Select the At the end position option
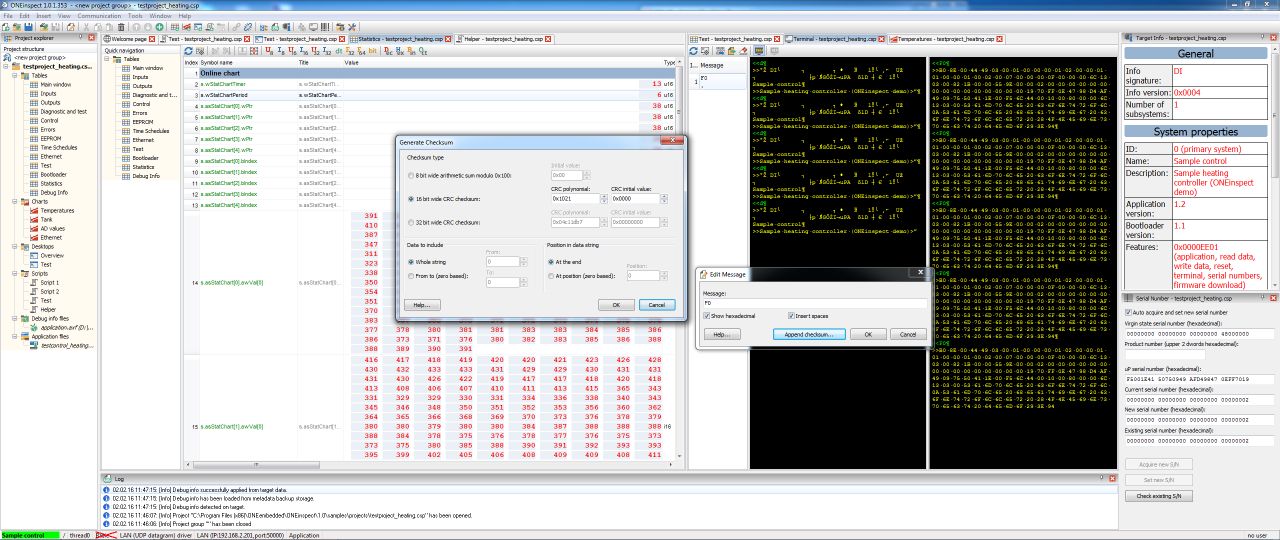The width and height of the screenshot is (1280, 540). point(551,262)
